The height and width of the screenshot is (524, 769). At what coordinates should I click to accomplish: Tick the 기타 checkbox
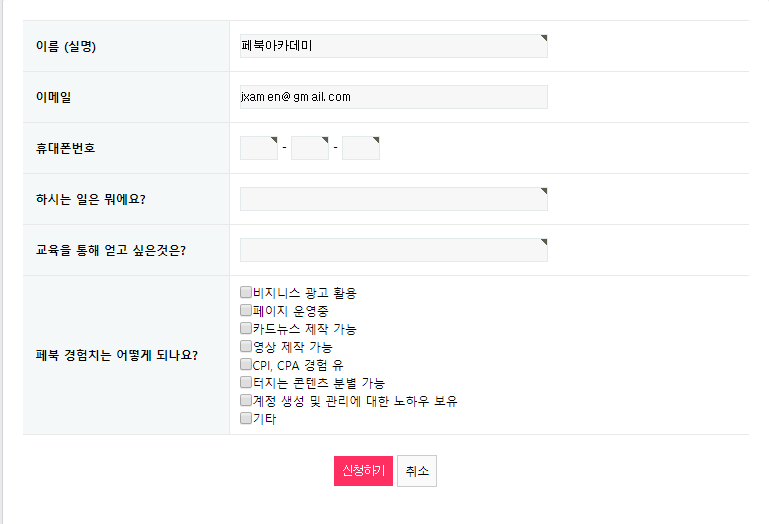point(246,419)
